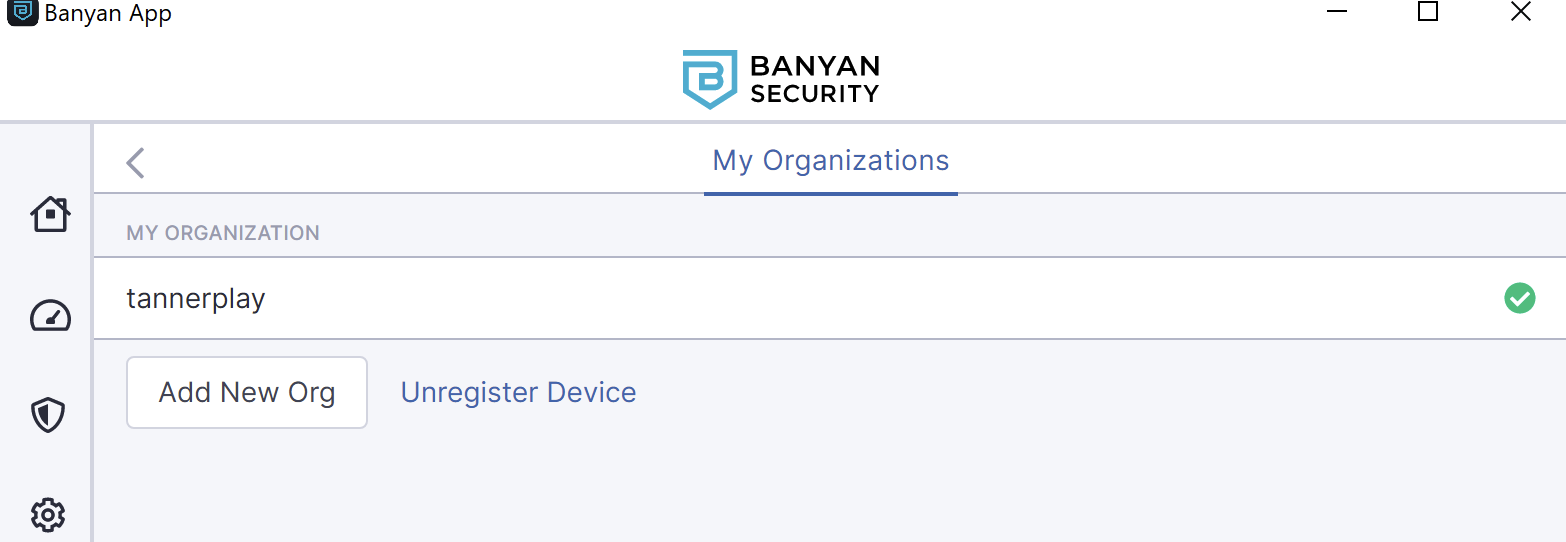Screen dimensions: 1566x542
Task: Click the MY ORGANIZATION section header
Action: click(x=223, y=233)
